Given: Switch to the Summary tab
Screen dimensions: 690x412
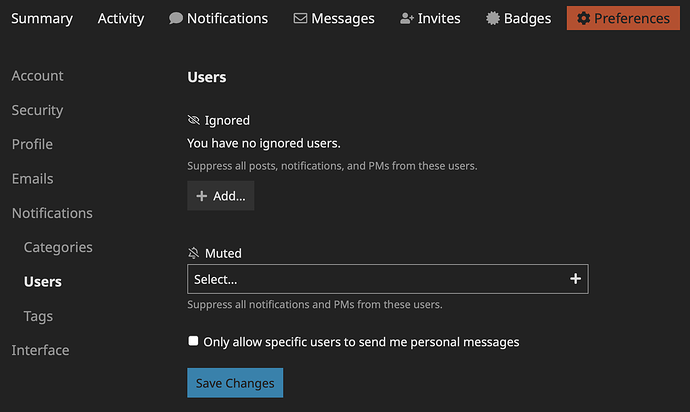Looking at the screenshot, I should click(42, 18).
